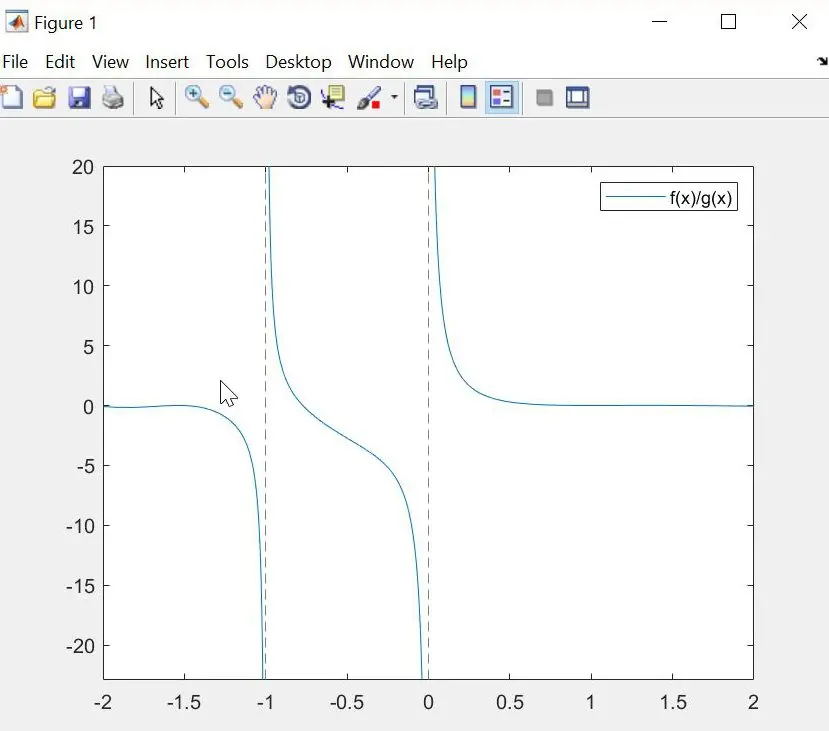Toggle the Edit Plot arrow tool
Viewport: 829px width, 731px height.
point(156,97)
